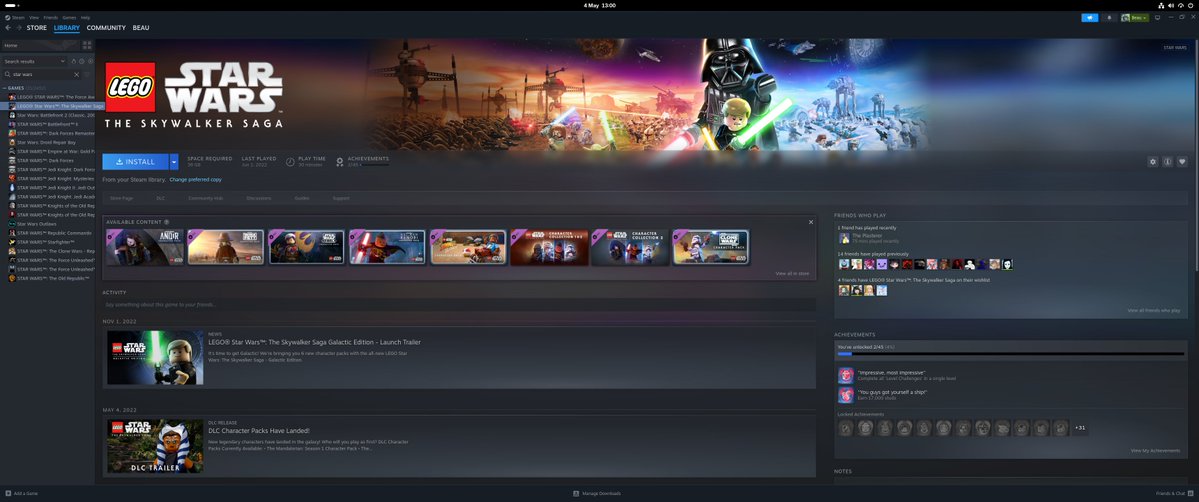
Task: Open the Steam menu
Action: point(18,17)
